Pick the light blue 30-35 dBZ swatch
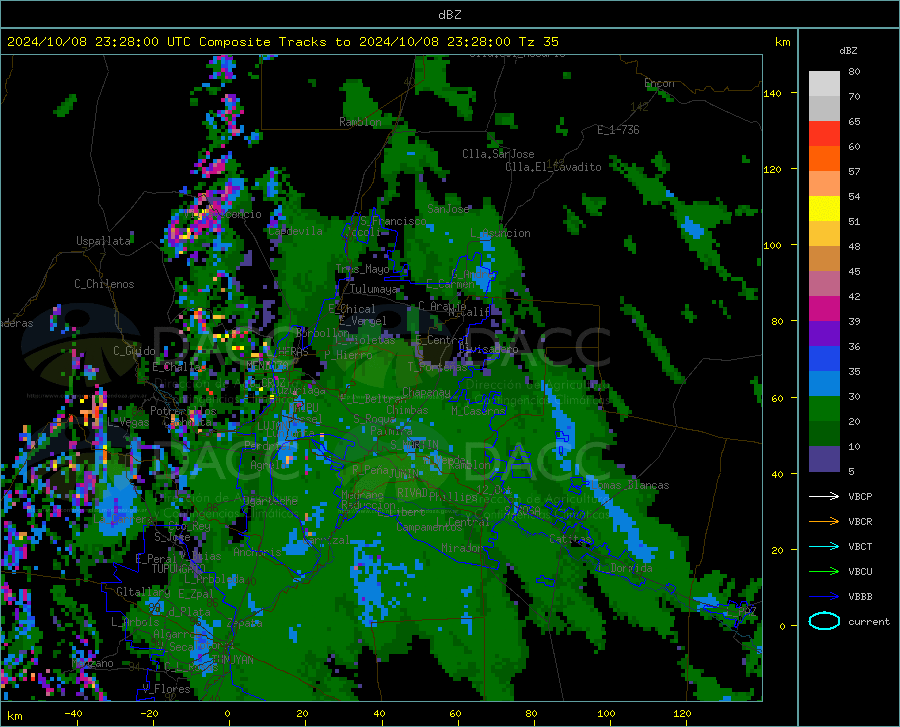The height and width of the screenshot is (727, 900). [824, 384]
